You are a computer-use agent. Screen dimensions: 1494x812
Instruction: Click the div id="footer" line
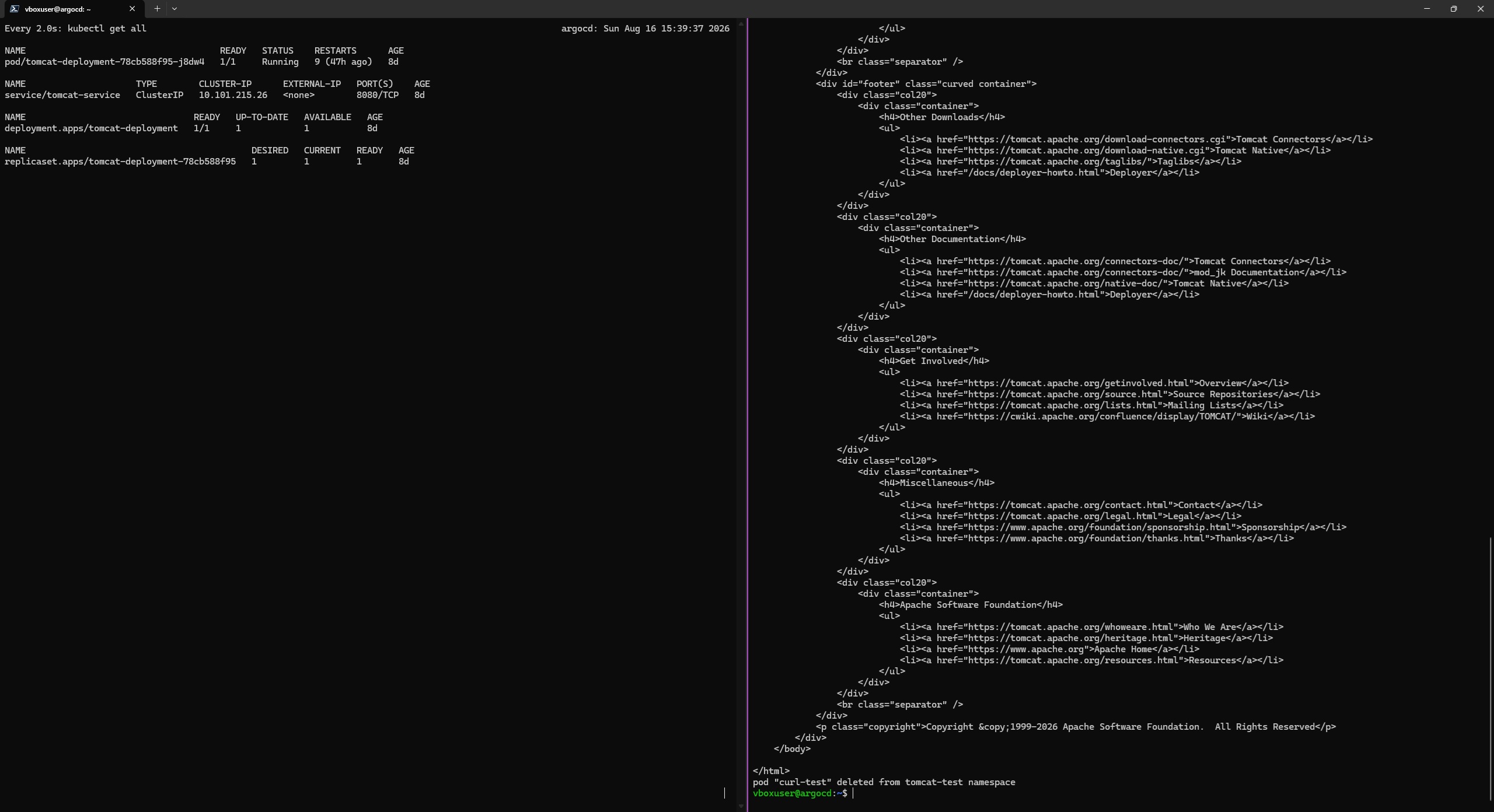pyautogui.click(x=926, y=84)
